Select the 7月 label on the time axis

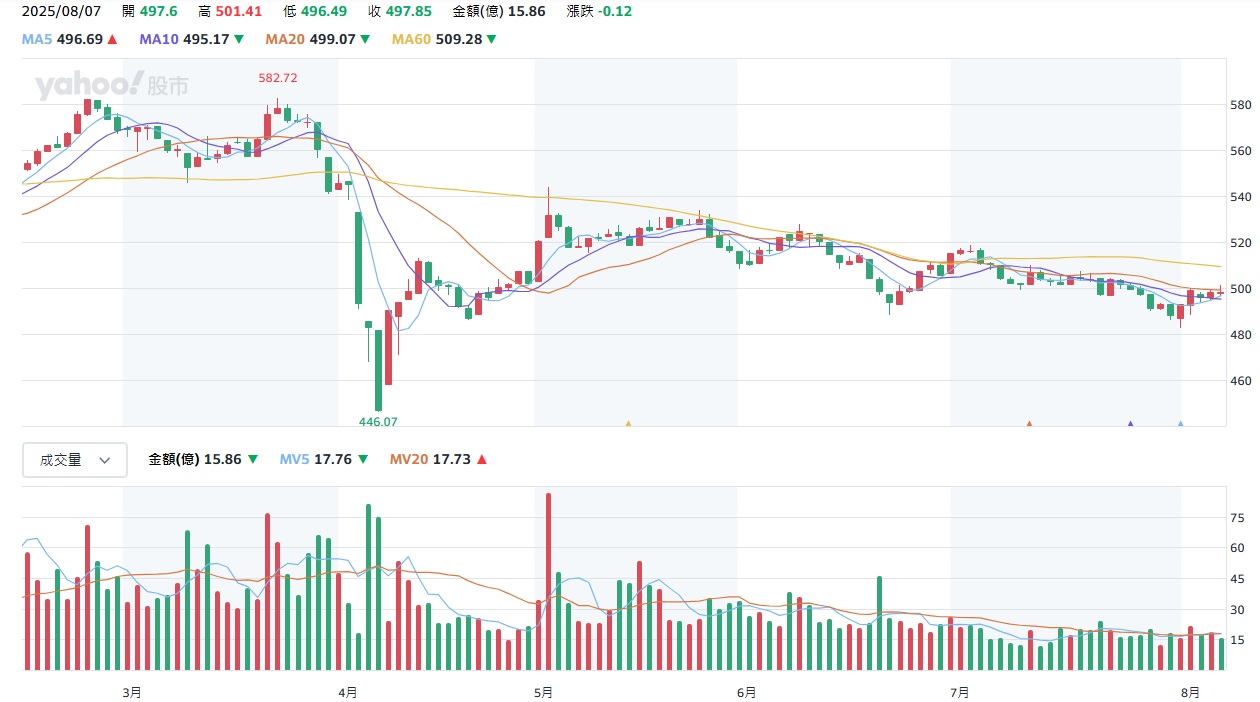tap(960, 692)
